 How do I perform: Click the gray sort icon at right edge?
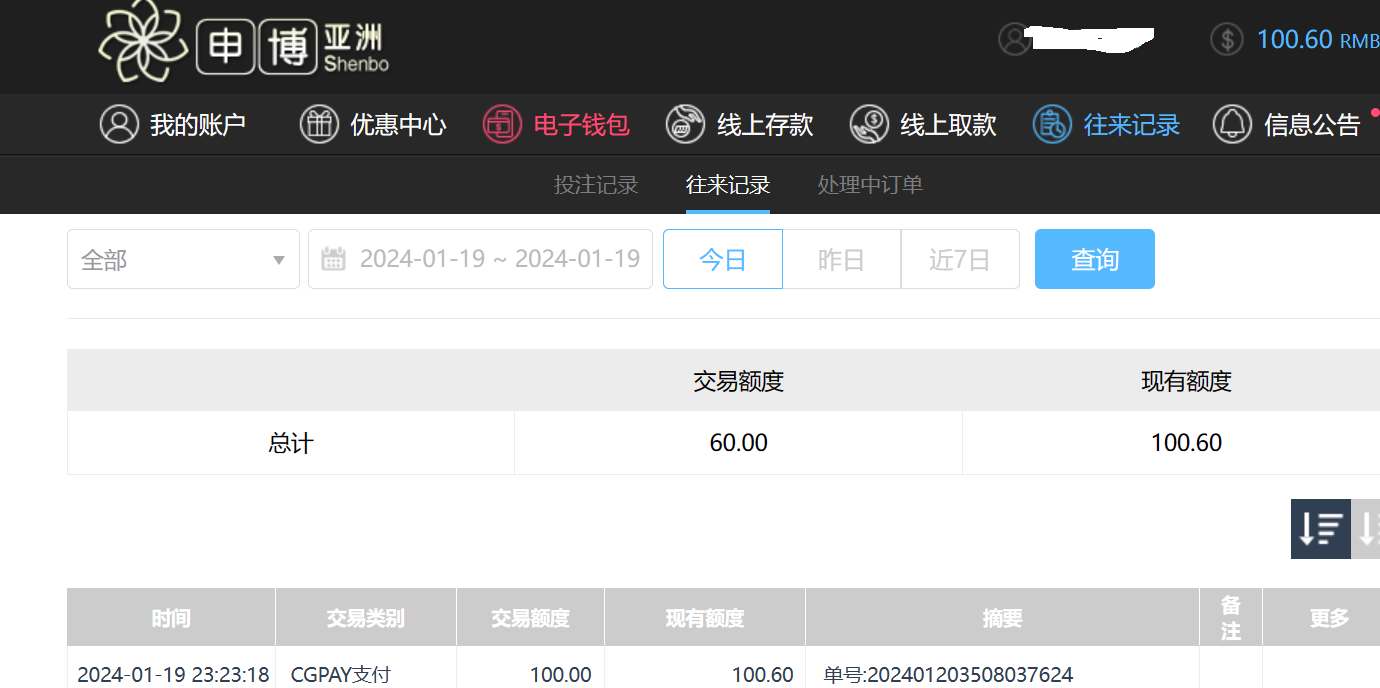click(1366, 529)
